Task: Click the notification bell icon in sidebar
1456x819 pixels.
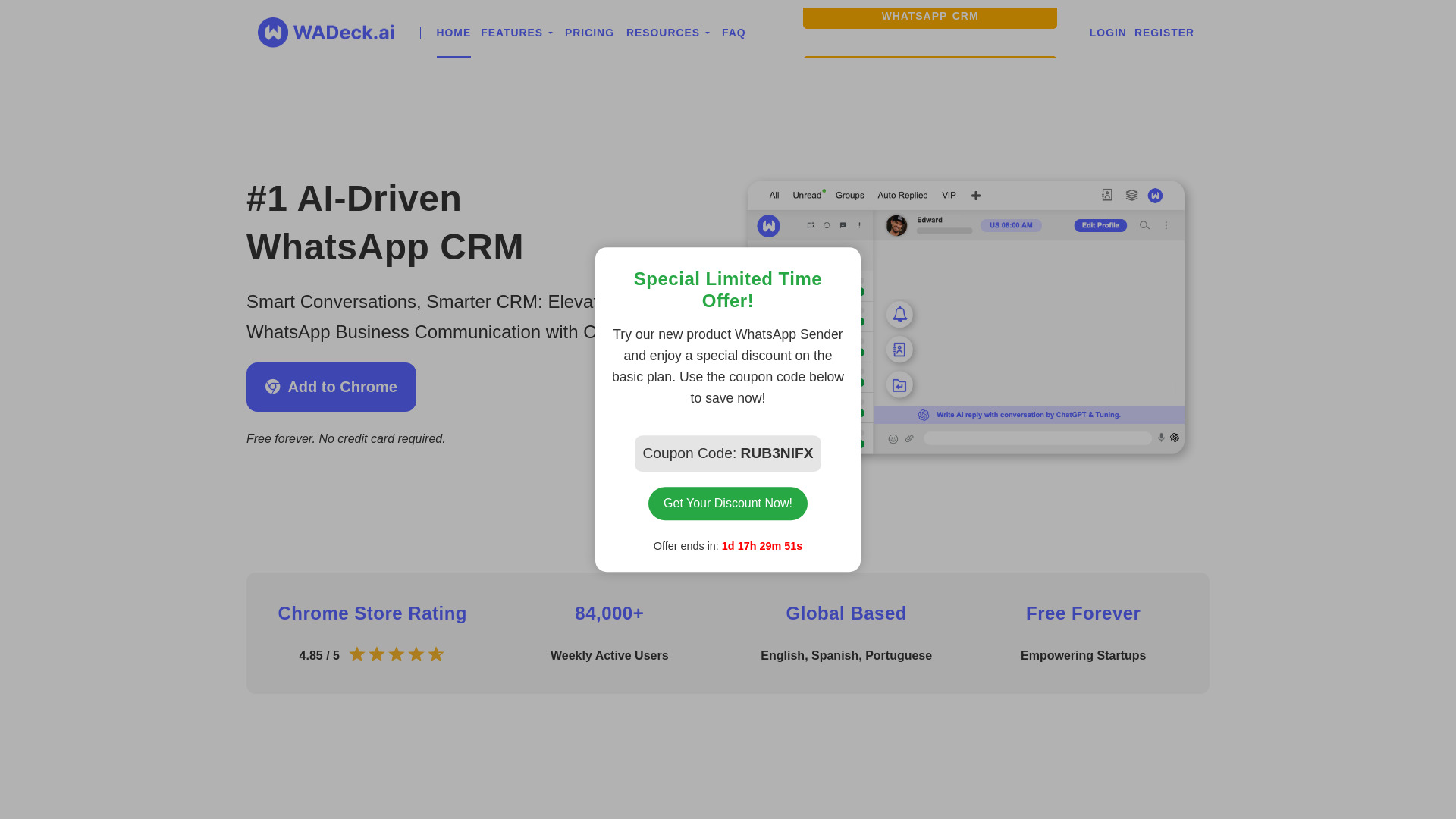Action: pos(898,313)
